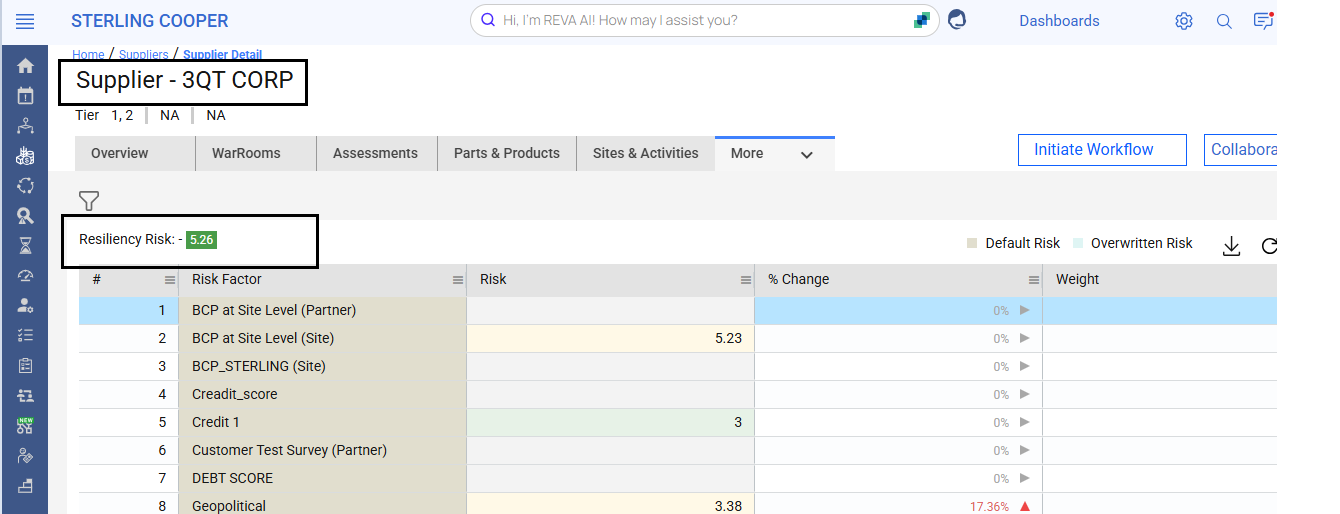Viewport: 1340px width, 514px height.
Task: Expand % change arrow for DEBT SCORE row
Action: coord(1024,478)
